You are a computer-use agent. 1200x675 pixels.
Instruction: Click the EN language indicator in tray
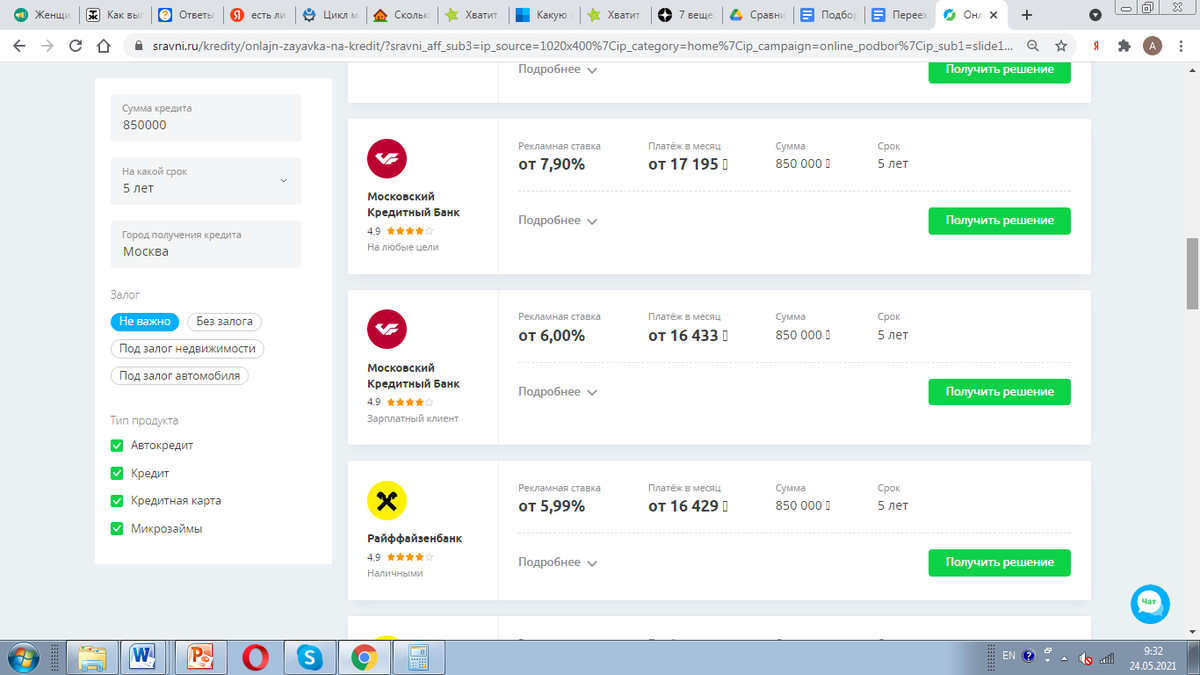point(1009,656)
